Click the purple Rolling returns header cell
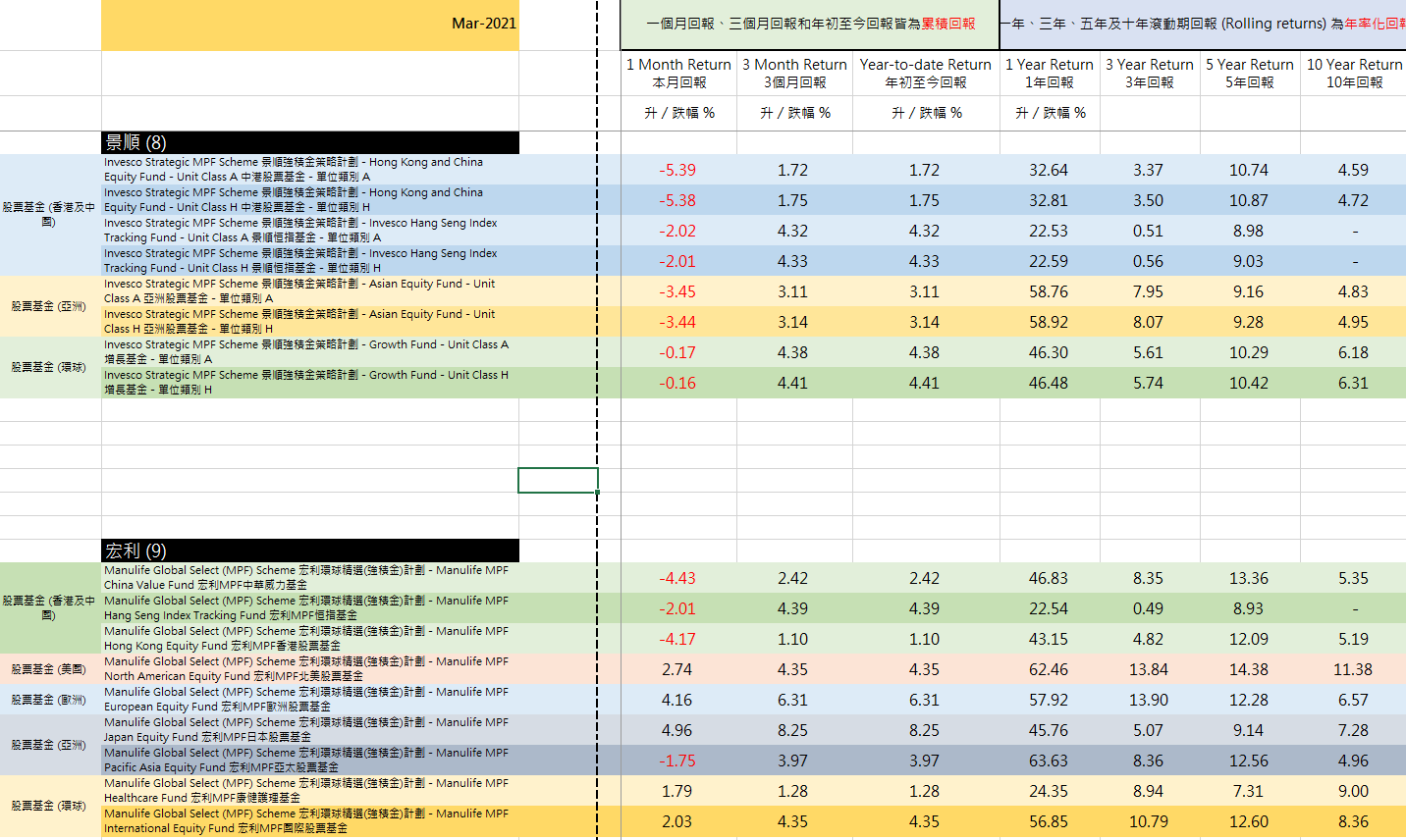The image size is (1406, 840). coord(1203,25)
